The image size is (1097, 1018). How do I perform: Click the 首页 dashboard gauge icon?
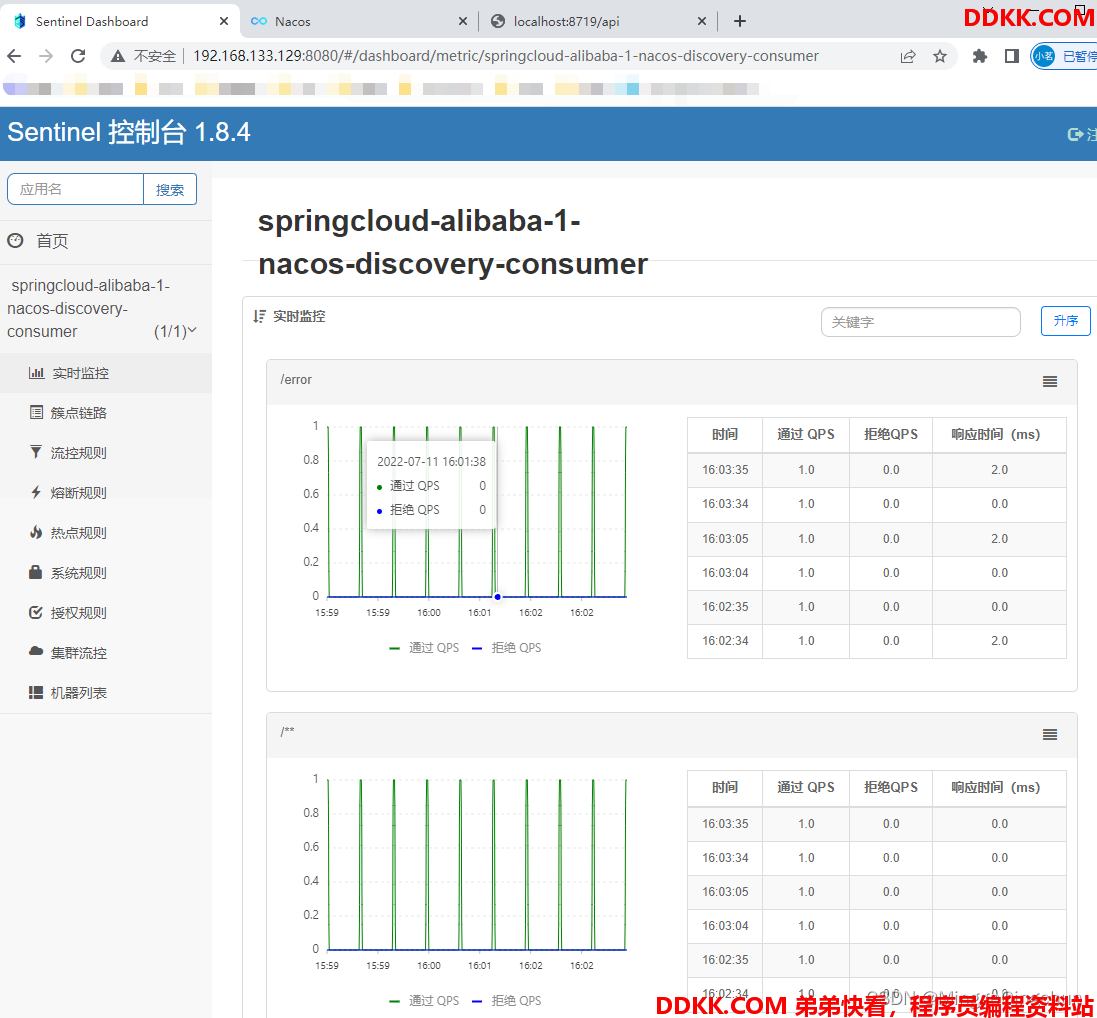tap(15, 241)
